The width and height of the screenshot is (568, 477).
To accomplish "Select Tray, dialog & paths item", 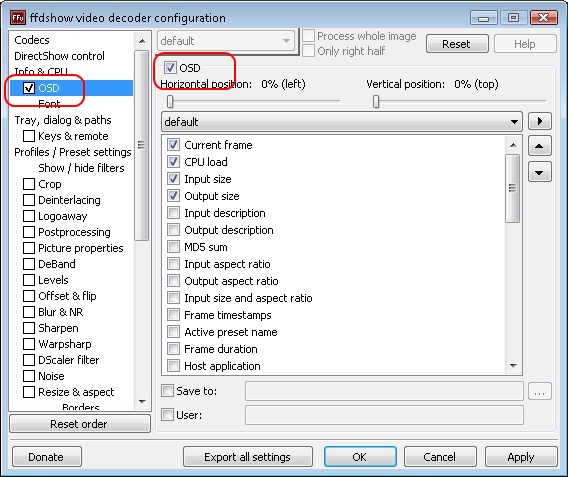I will coord(63,120).
